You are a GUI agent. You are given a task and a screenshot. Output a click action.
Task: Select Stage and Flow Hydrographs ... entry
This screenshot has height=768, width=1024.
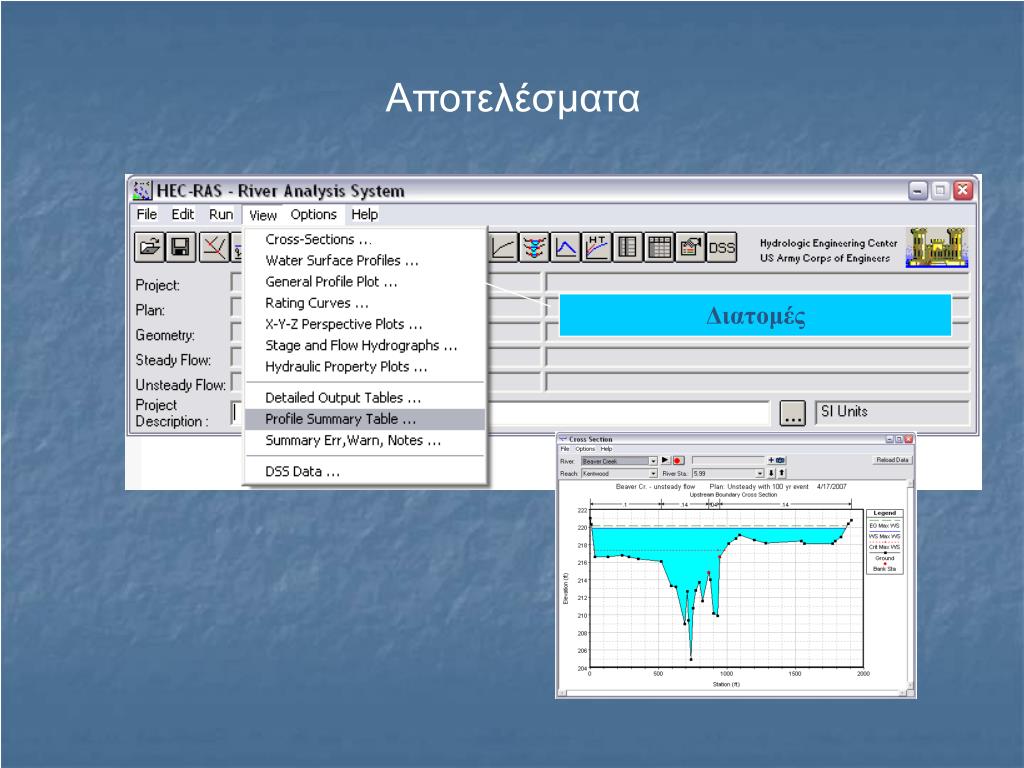pyautogui.click(x=365, y=345)
